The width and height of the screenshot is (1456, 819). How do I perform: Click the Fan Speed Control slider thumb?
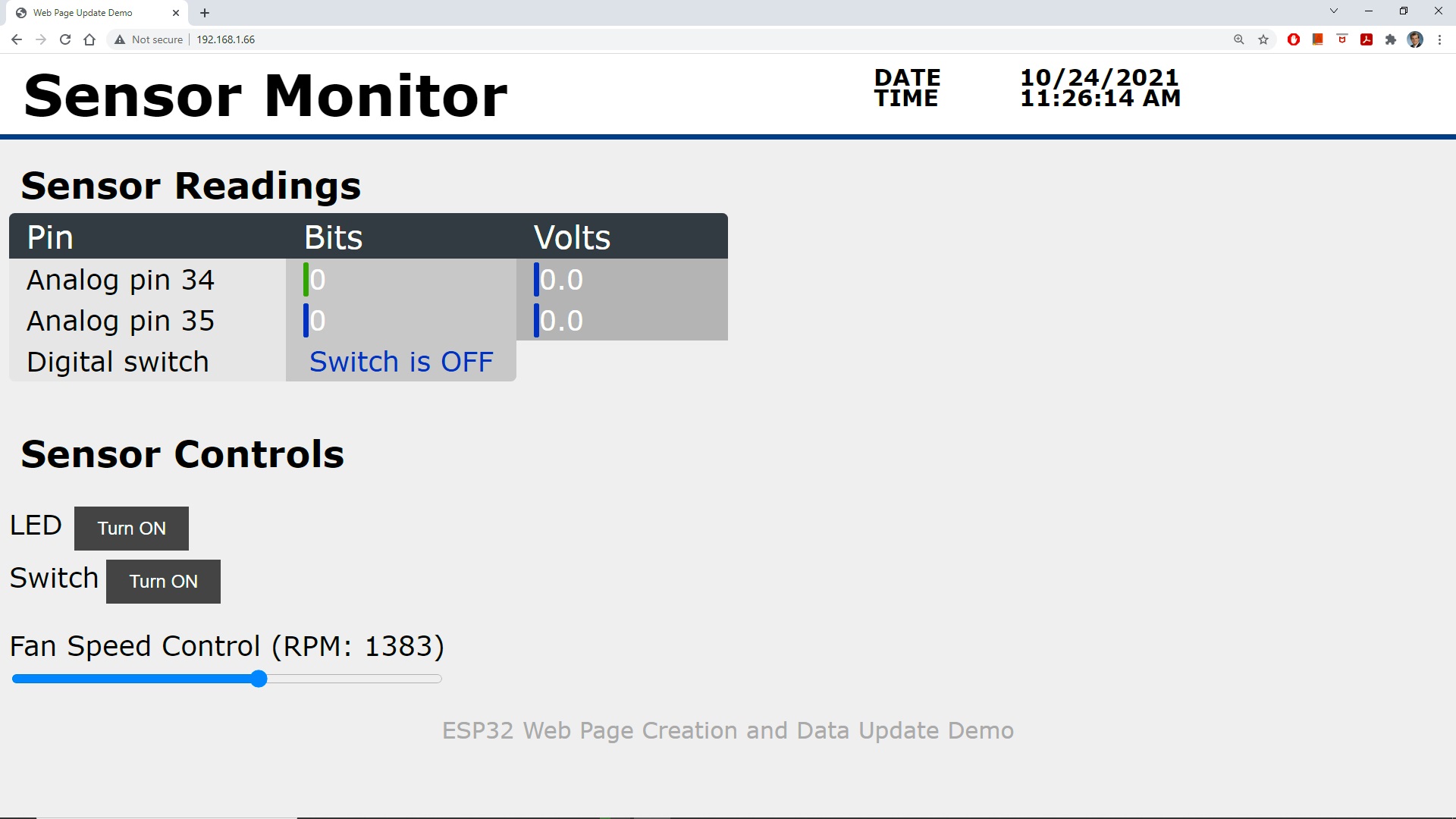tap(259, 679)
